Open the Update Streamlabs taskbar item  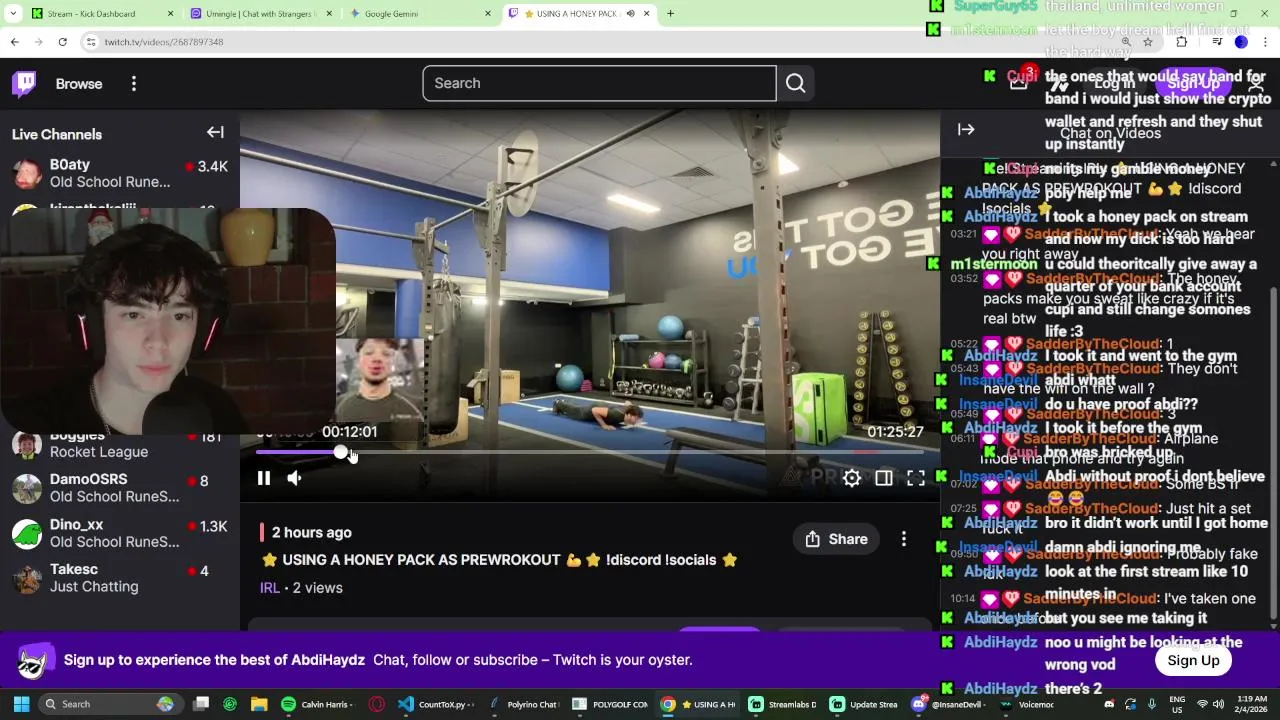865,704
